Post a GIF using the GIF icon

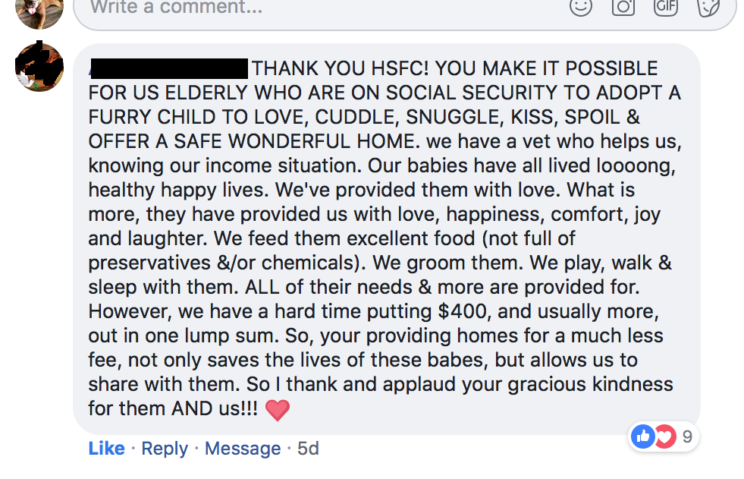[666, 7]
